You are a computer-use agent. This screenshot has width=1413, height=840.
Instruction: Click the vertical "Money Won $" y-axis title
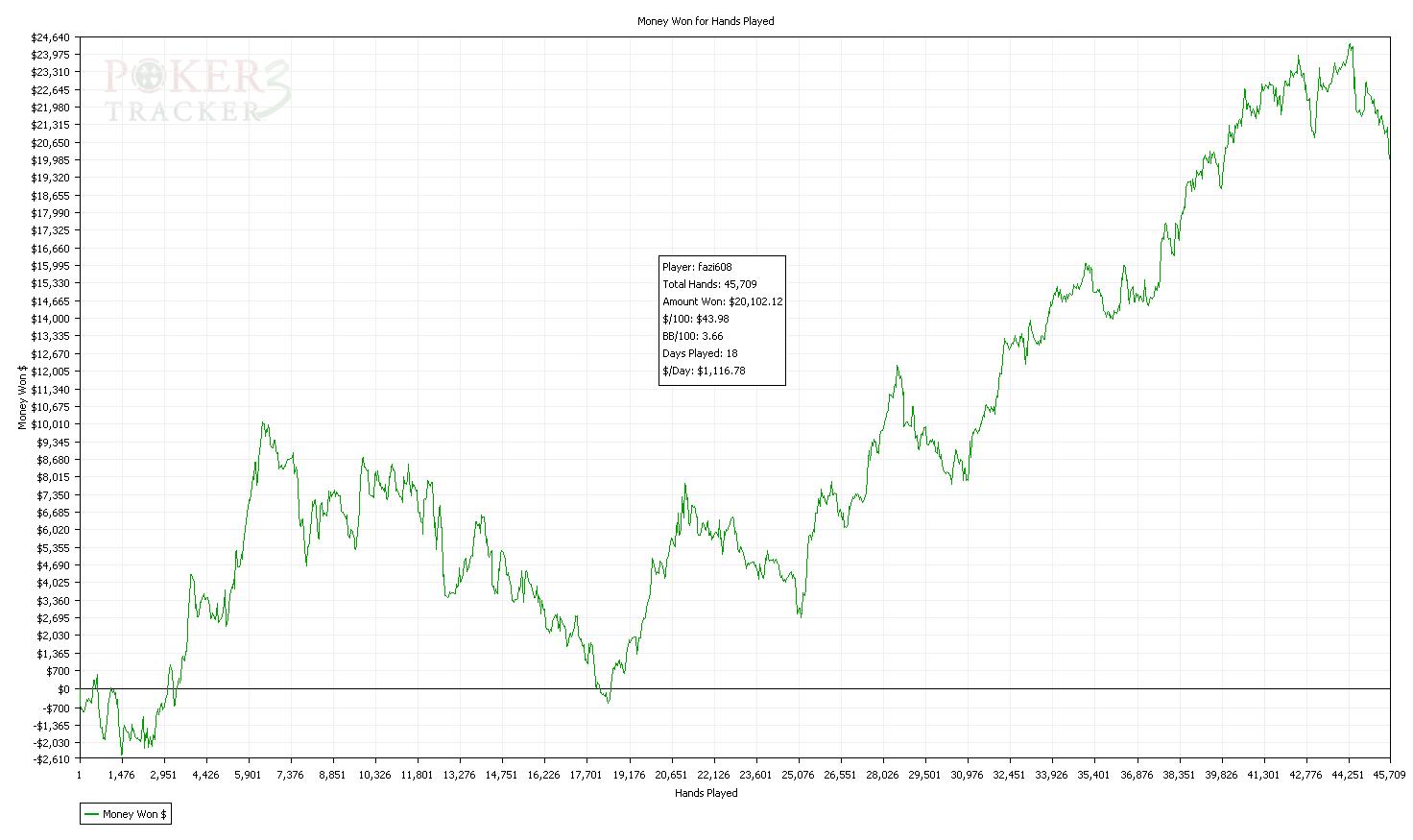coord(22,397)
